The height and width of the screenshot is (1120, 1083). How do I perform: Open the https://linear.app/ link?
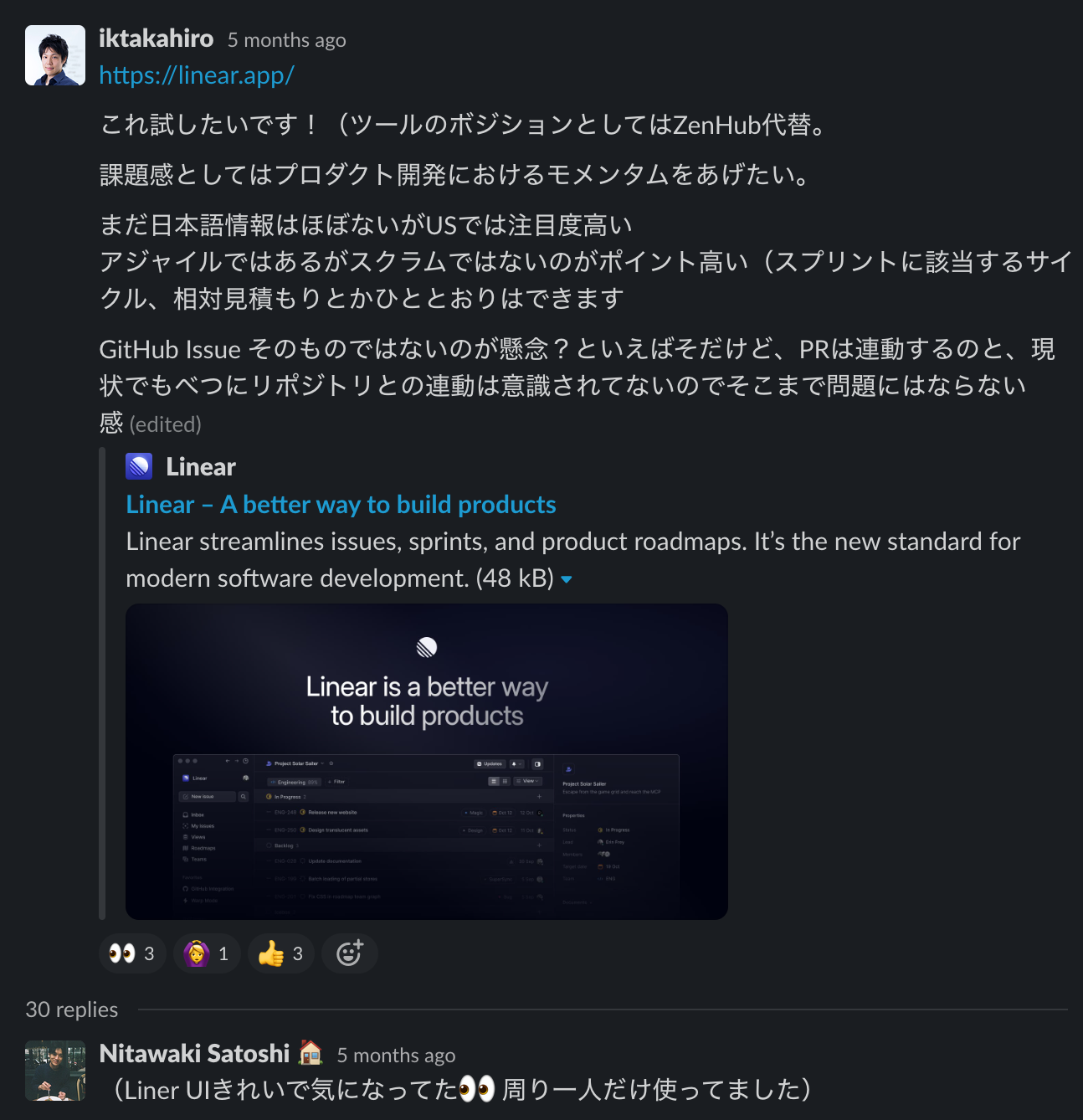pos(197,75)
